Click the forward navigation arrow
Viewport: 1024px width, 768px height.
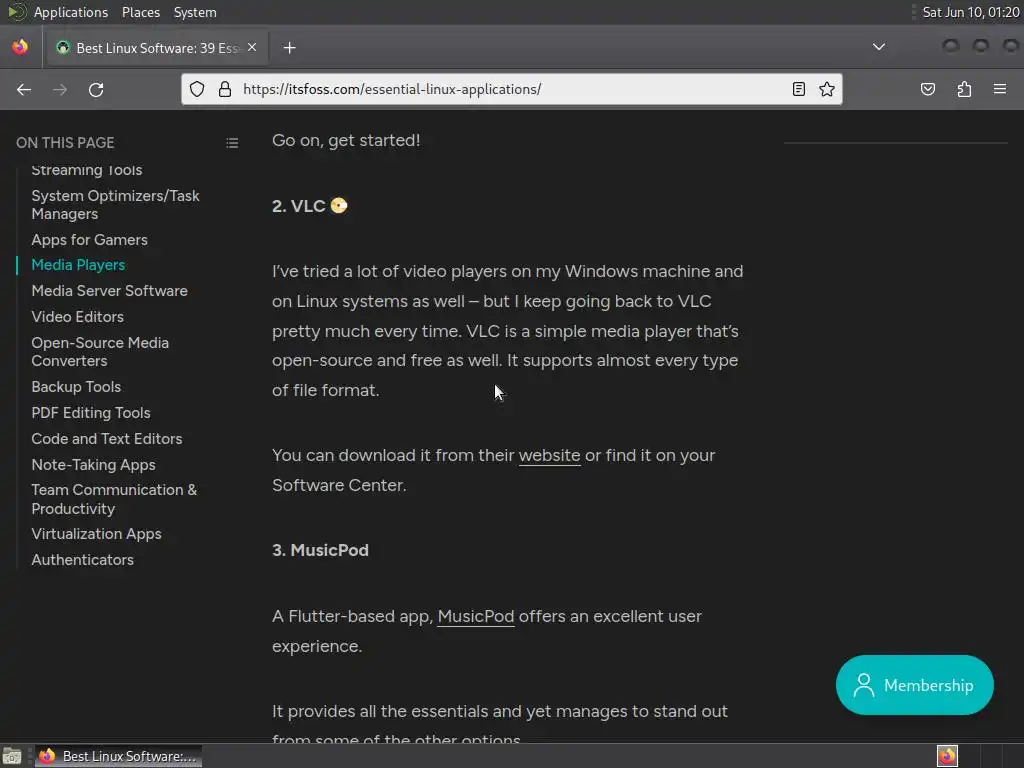pos(60,89)
